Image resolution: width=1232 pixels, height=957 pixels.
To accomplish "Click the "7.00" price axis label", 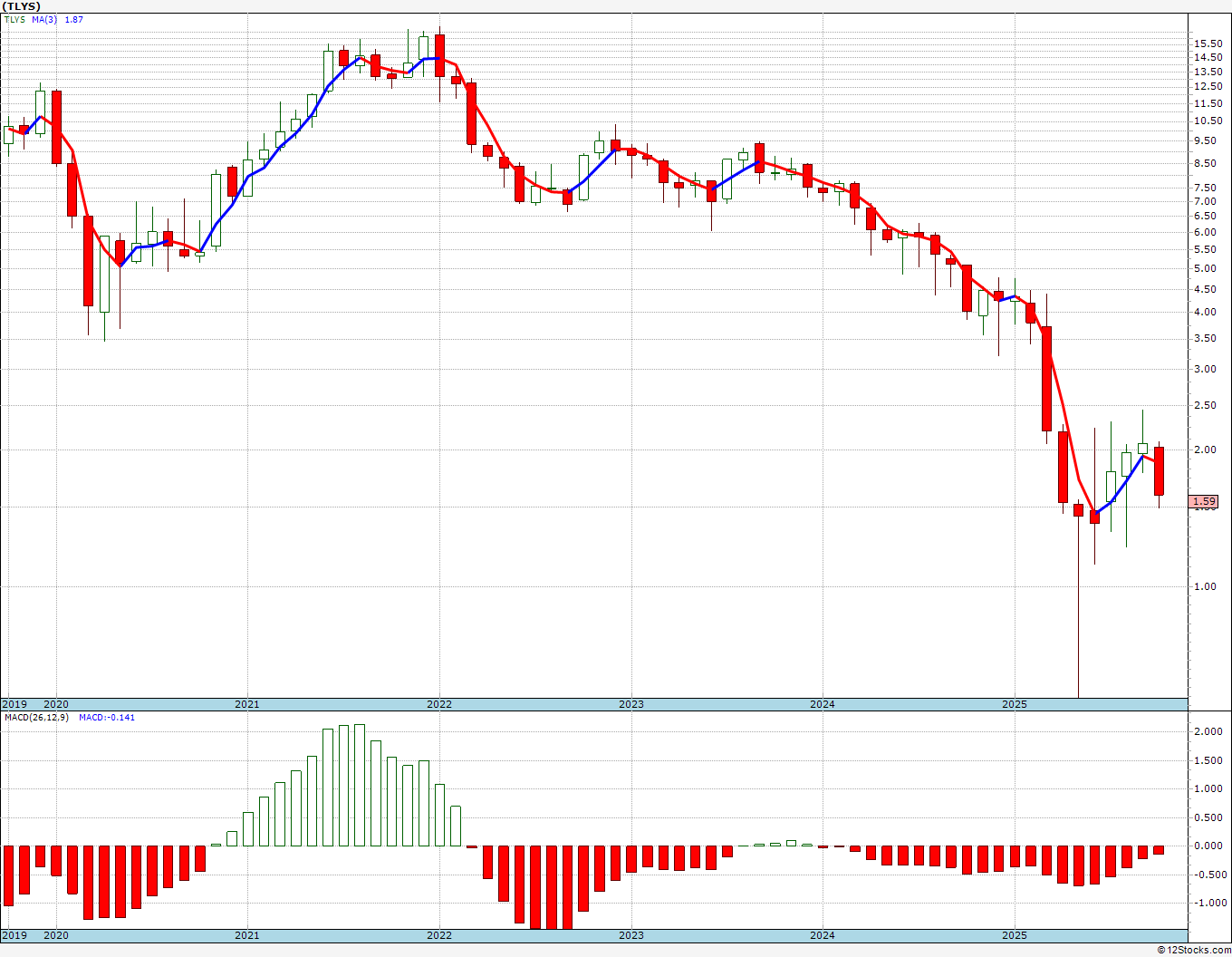I will pos(1204,202).
